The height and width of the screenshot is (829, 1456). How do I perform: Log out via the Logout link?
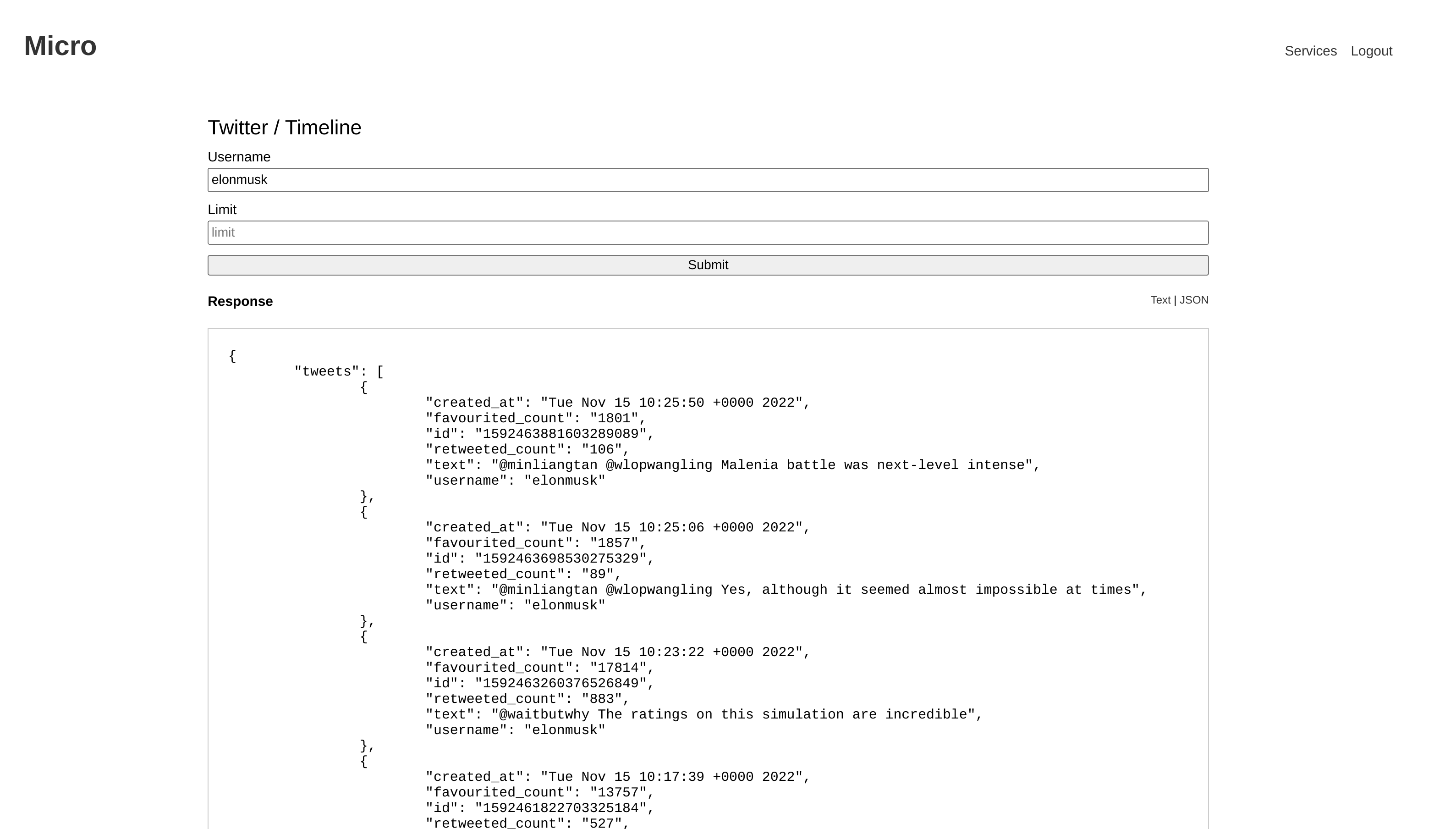coord(1371,51)
